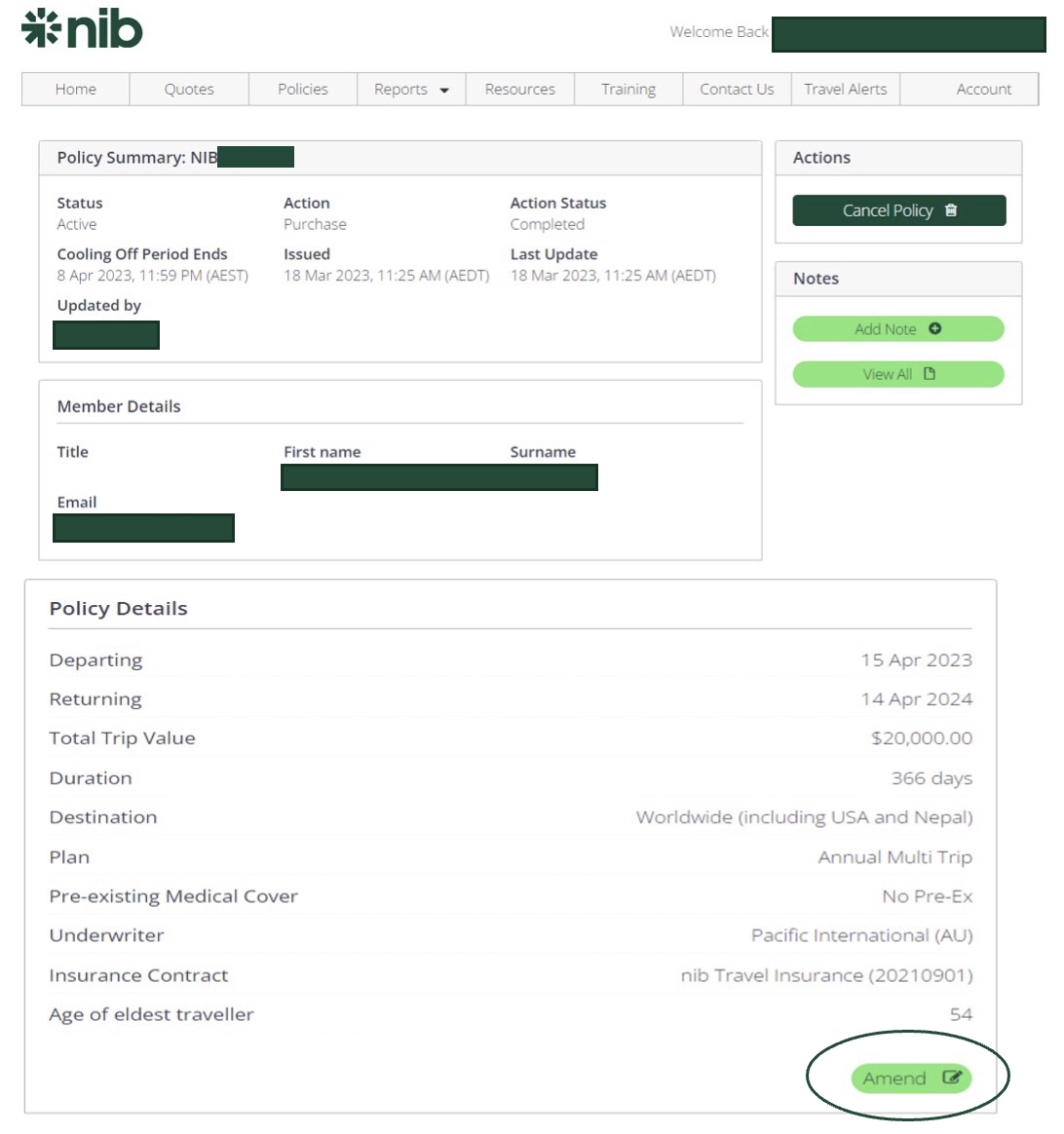The width and height of the screenshot is (1064, 1134).
Task: View Travel Alerts
Action: [845, 89]
